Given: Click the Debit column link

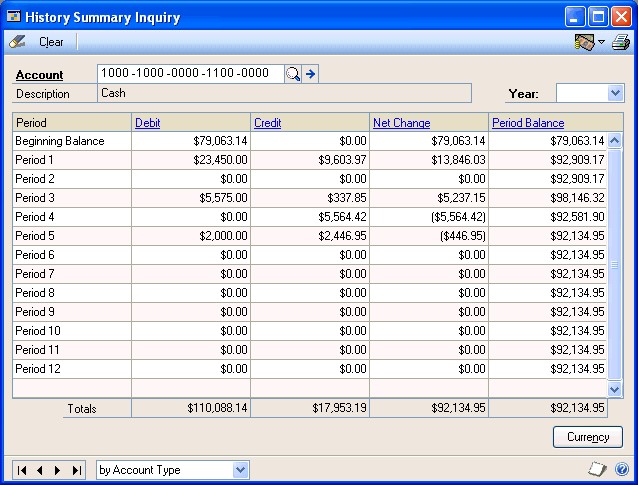Looking at the screenshot, I should 147,123.
